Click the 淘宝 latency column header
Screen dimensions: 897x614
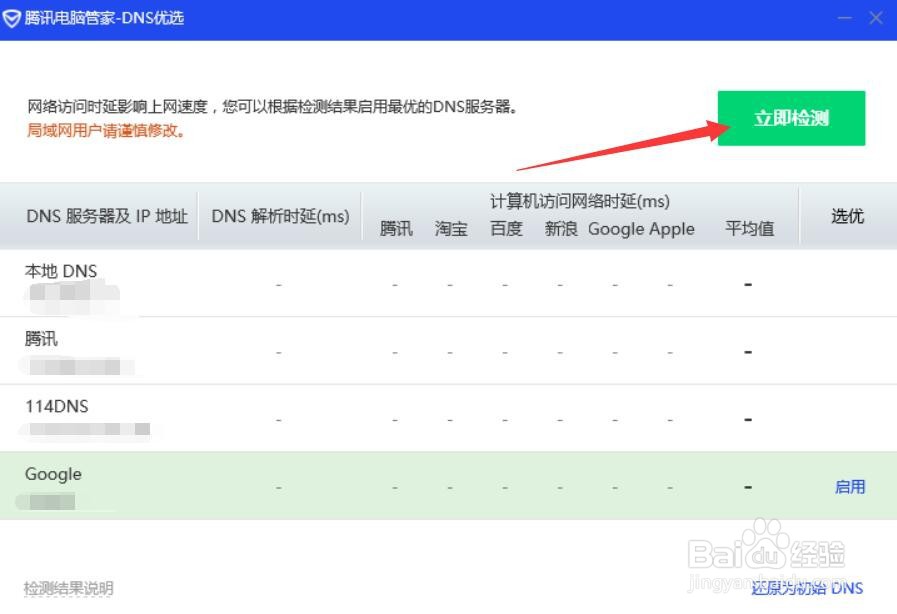point(451,229)
